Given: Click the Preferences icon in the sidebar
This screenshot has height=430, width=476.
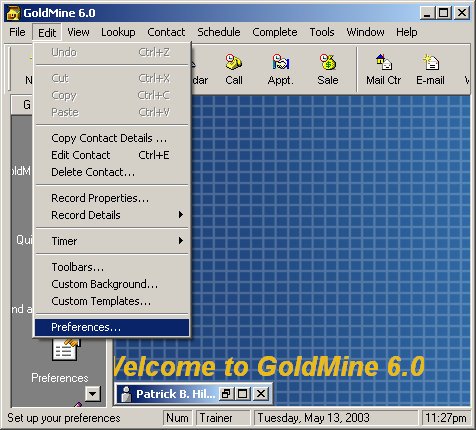Looking at the screenshot, I should point(66,350).
